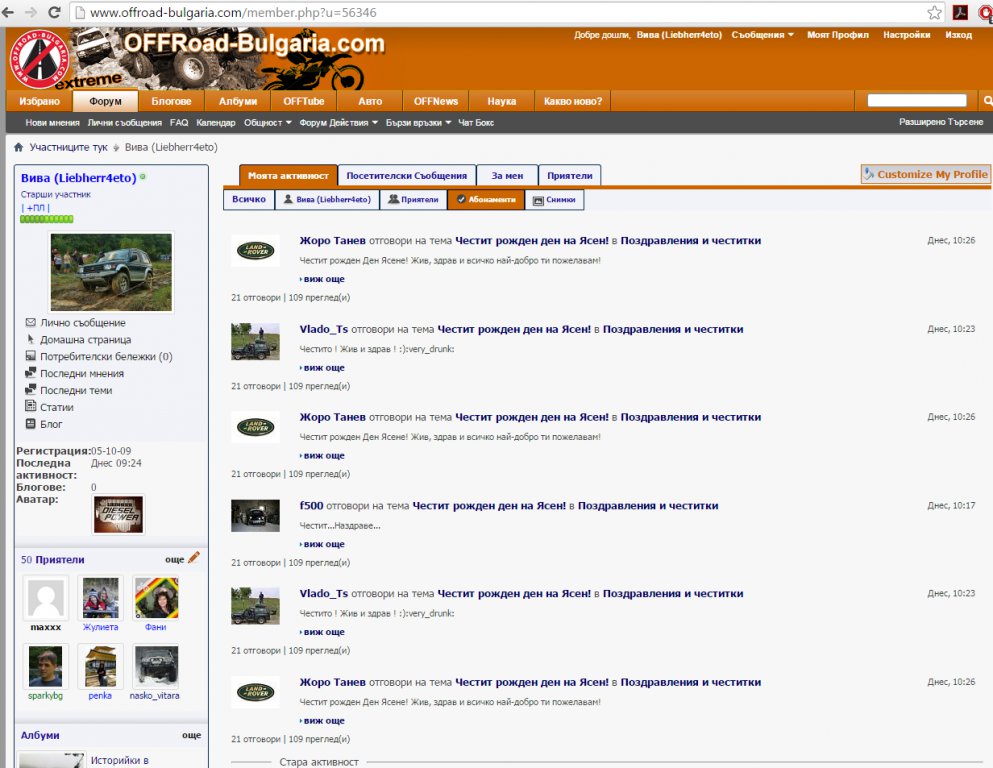993x768 pixels.
Task: Open the Какво ново? navigation tab
Action: click(573, 101)
